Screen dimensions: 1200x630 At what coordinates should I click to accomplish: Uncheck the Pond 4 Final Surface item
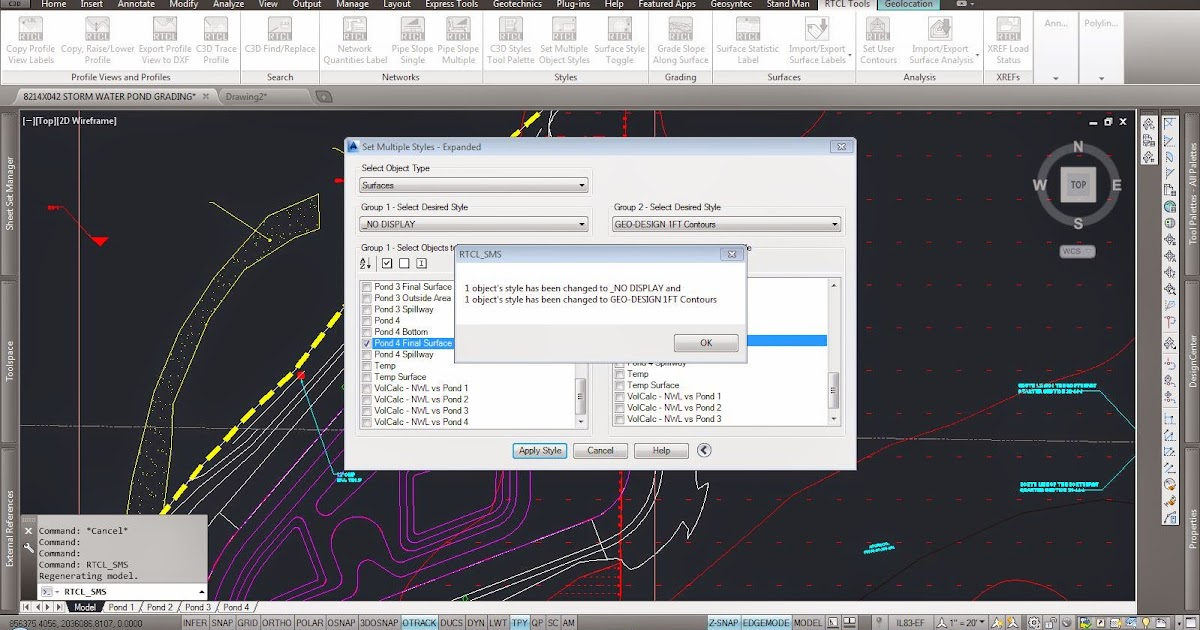pyautogui.click(x=367, y=342)
